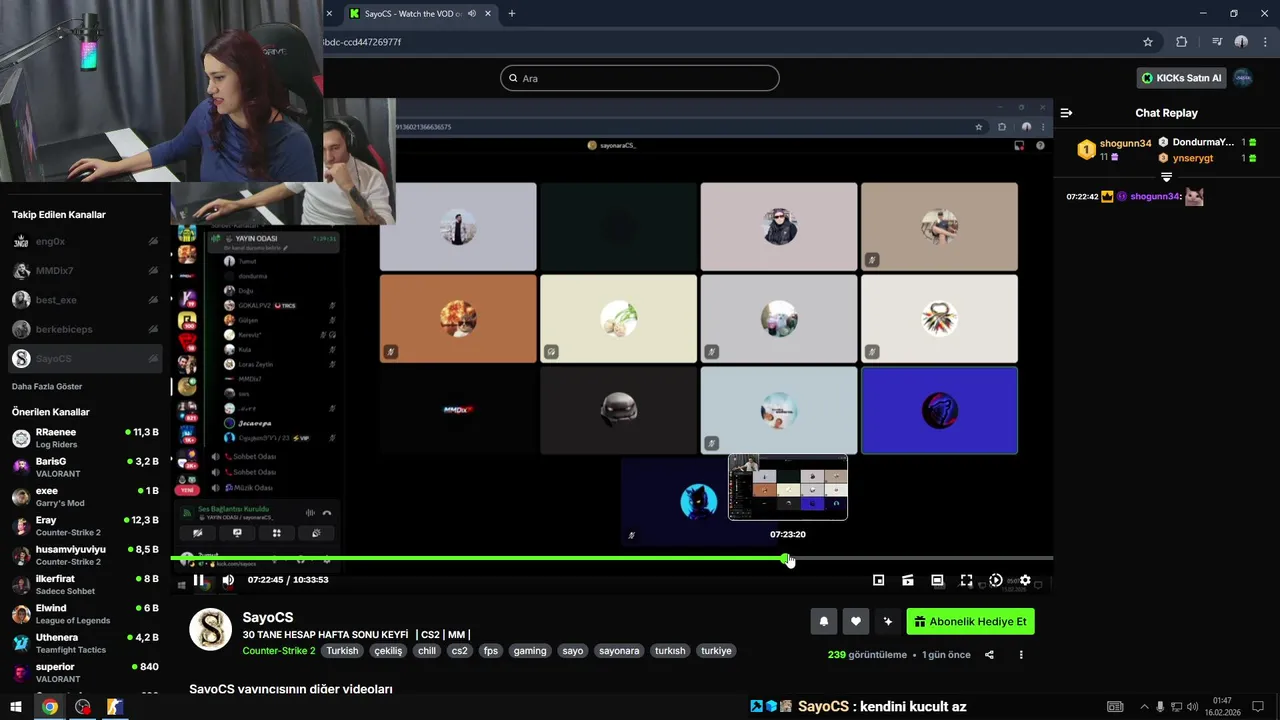Select the gaming tag
The height and width of the screenshot is (720, 1280).
click(x=530, y=651)
